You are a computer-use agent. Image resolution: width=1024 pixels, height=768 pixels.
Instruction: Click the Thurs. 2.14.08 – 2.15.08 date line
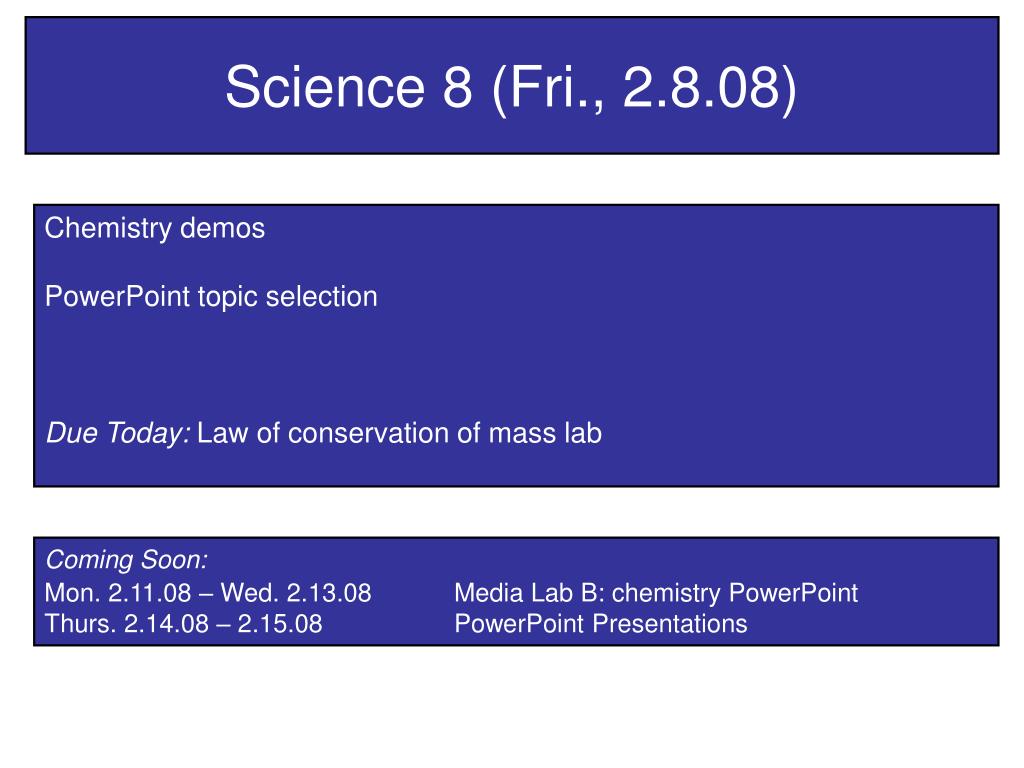pos(184,624)
